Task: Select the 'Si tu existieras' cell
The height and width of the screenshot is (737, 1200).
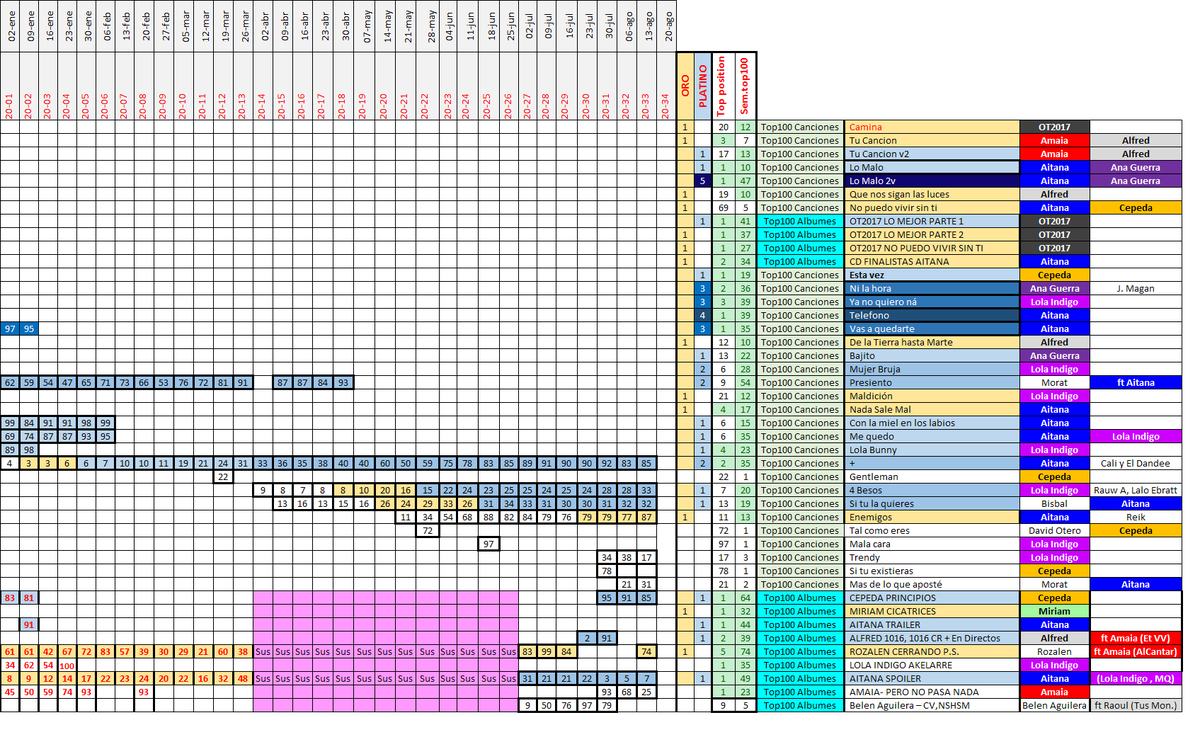Action: [x=931, y=571]
